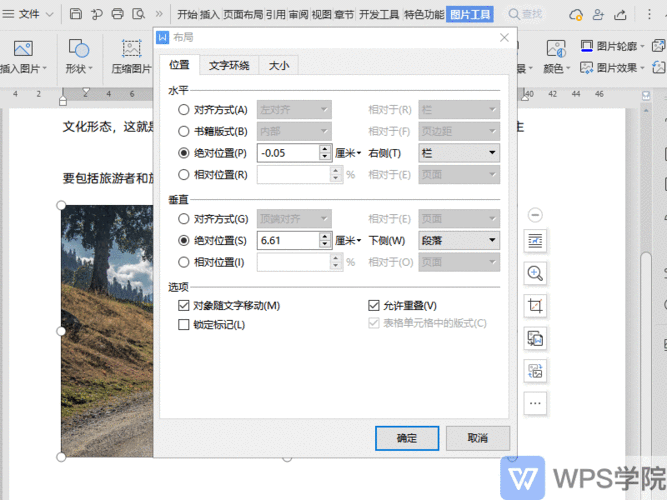
Task: Open the 插入 ribbon tab
Action: click(210, 15)
